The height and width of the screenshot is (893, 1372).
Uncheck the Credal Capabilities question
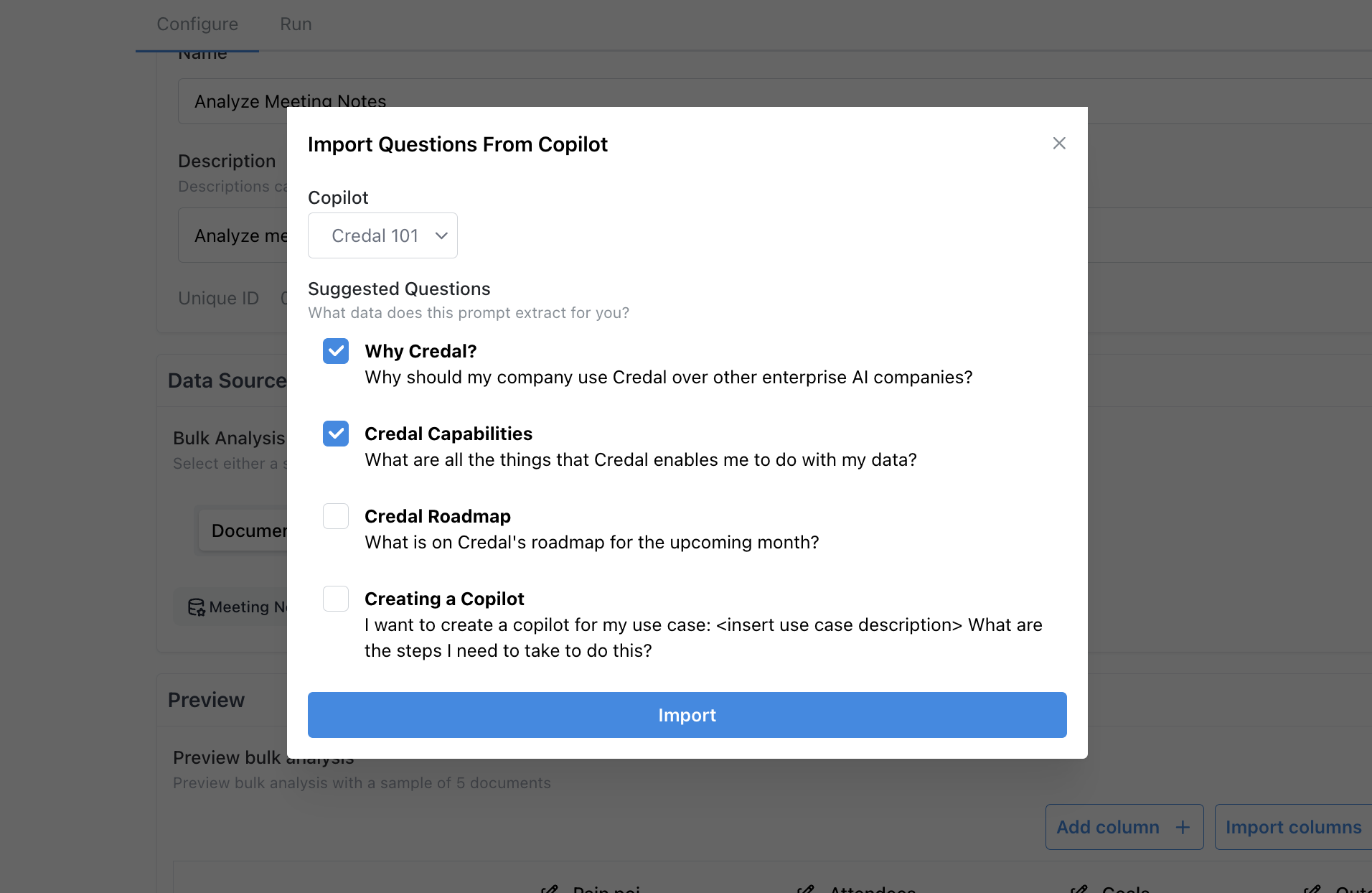pyautogui.click(x=335, y=434)
